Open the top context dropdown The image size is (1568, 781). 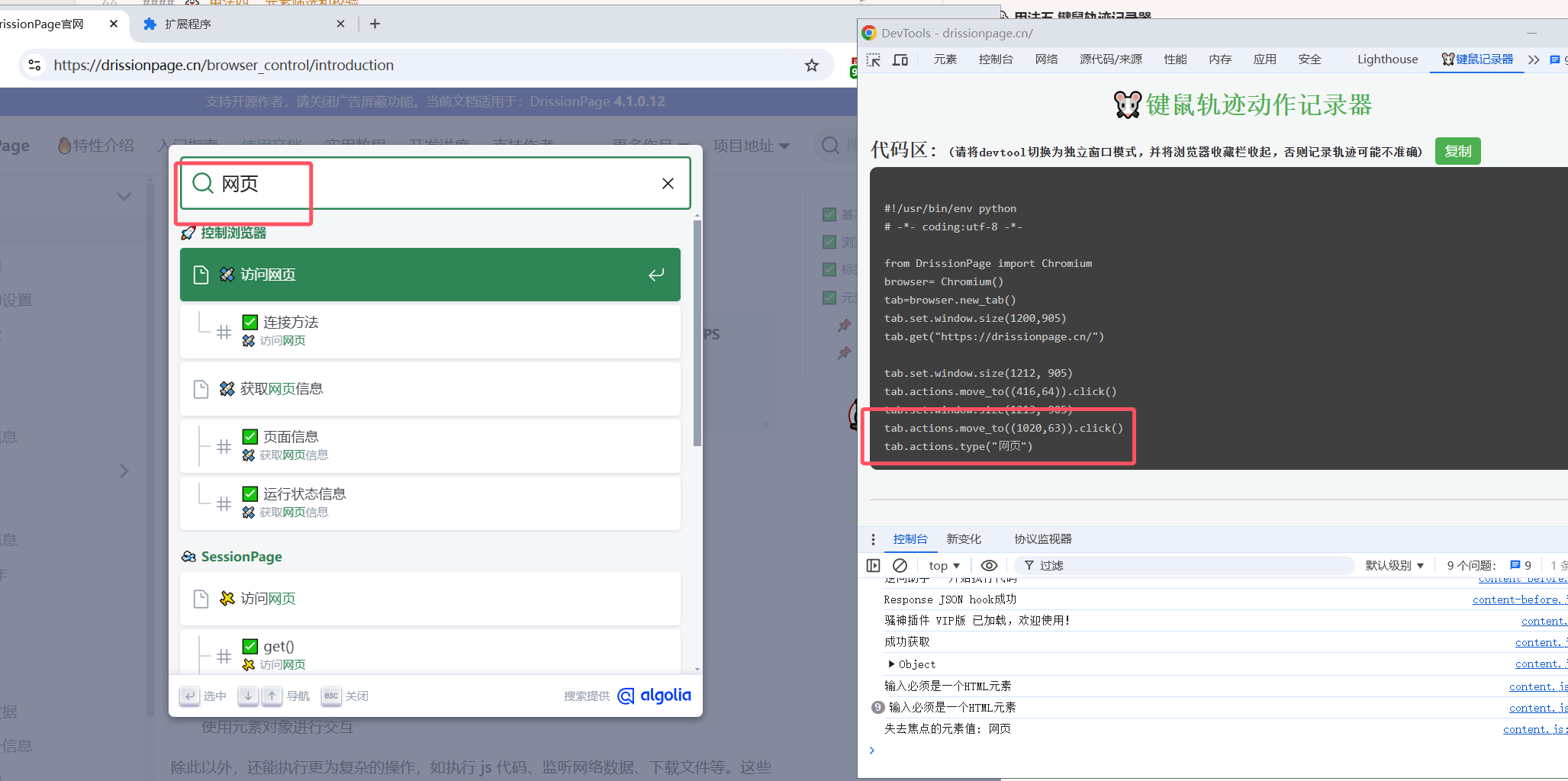click(944, 565)
